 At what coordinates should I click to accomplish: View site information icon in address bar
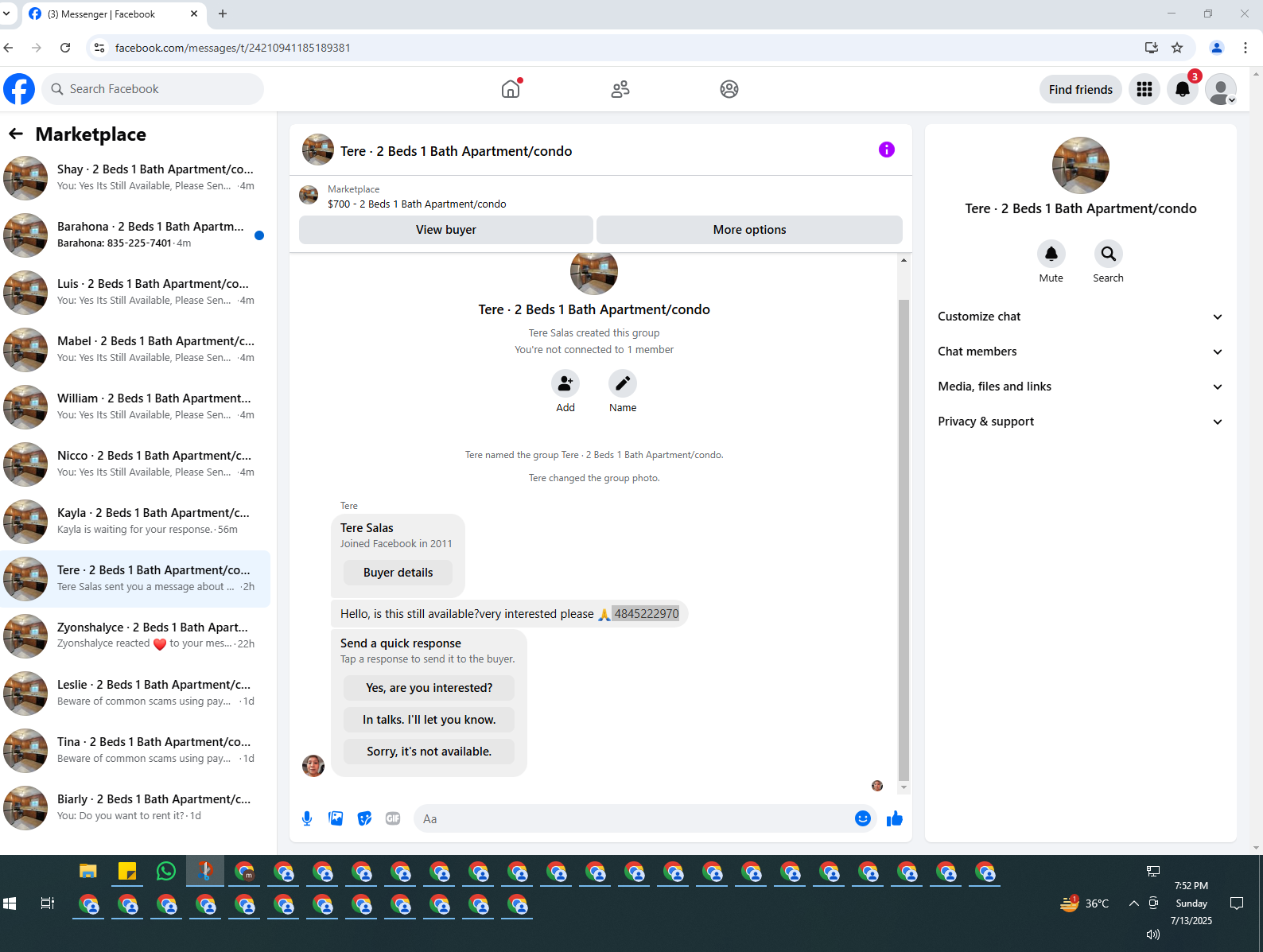tap(99, 48)
